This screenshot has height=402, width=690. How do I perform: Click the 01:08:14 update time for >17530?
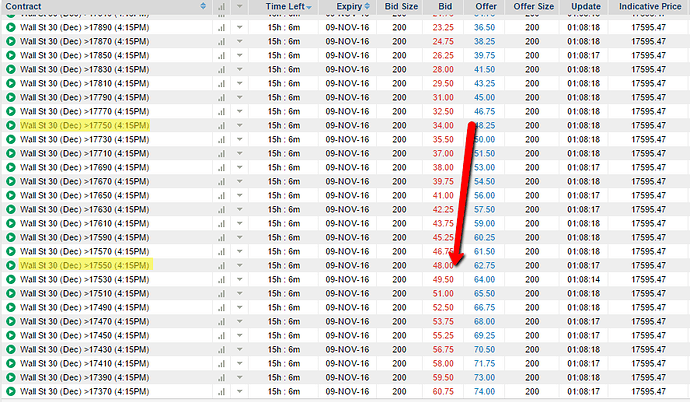click(x=583, y=279)
